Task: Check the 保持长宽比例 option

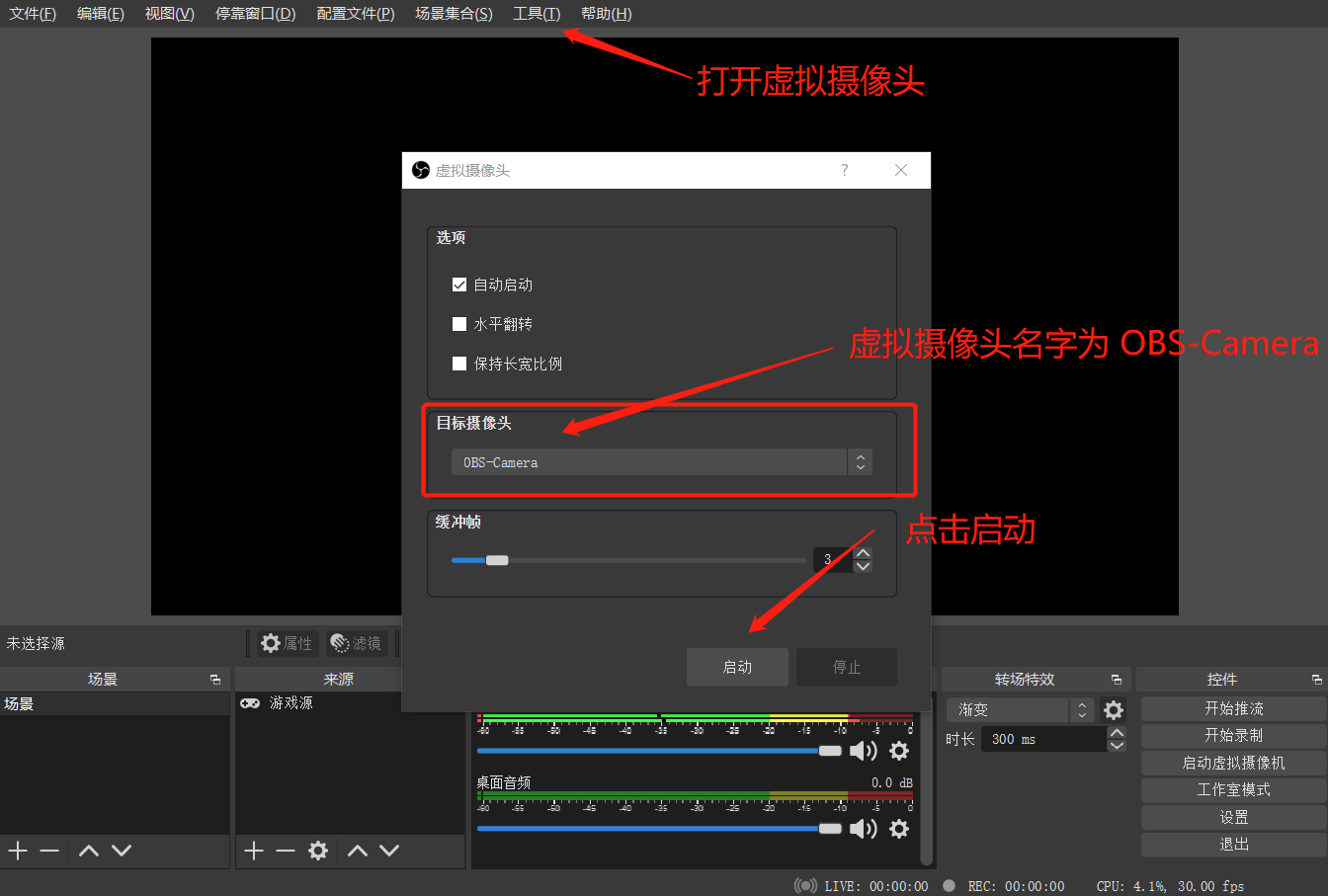Action: pos(459,364)
